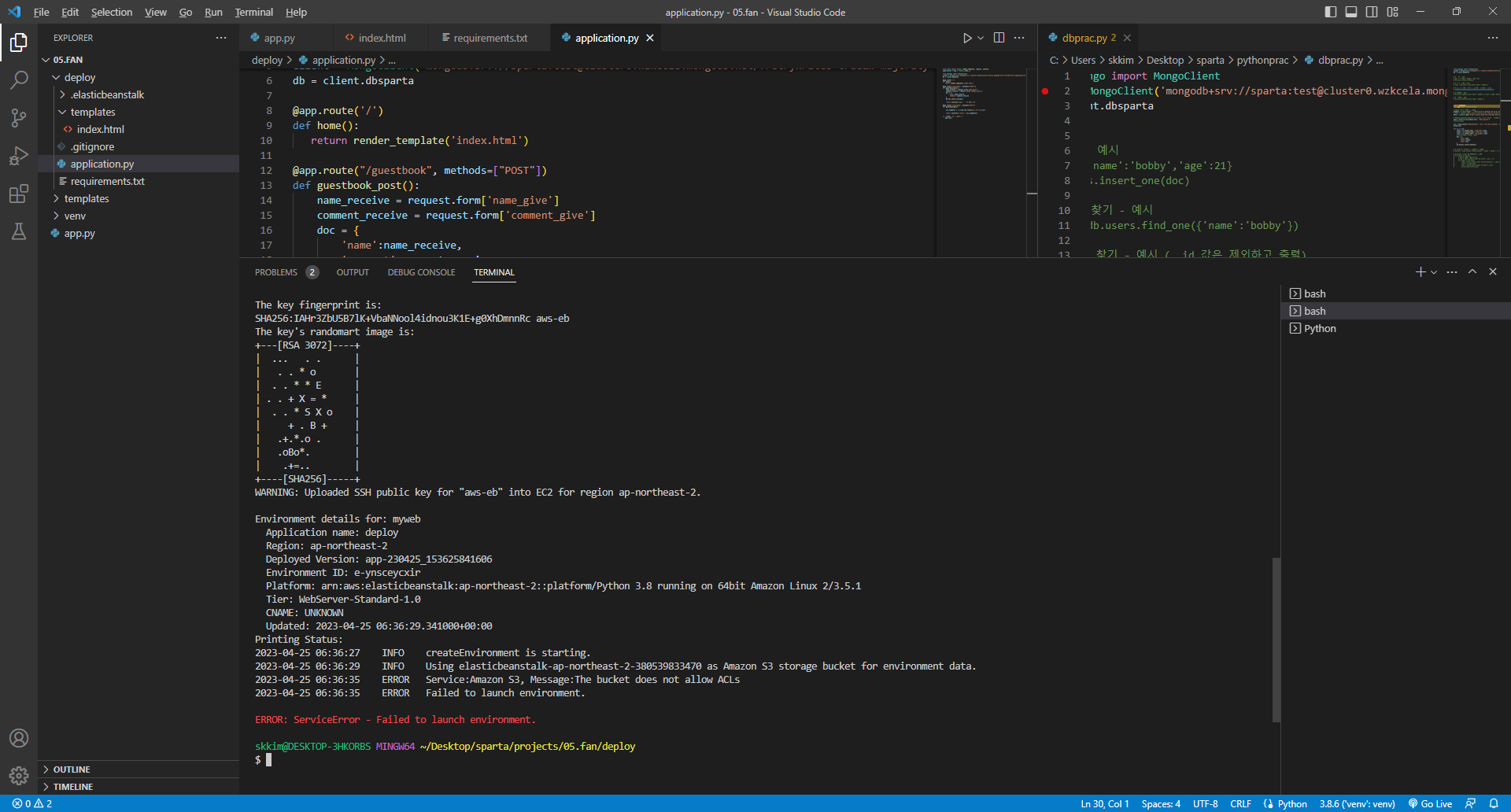Expand the OUTLINE section
Screen dimensions: 1511x812
click(x=139, y=770)
